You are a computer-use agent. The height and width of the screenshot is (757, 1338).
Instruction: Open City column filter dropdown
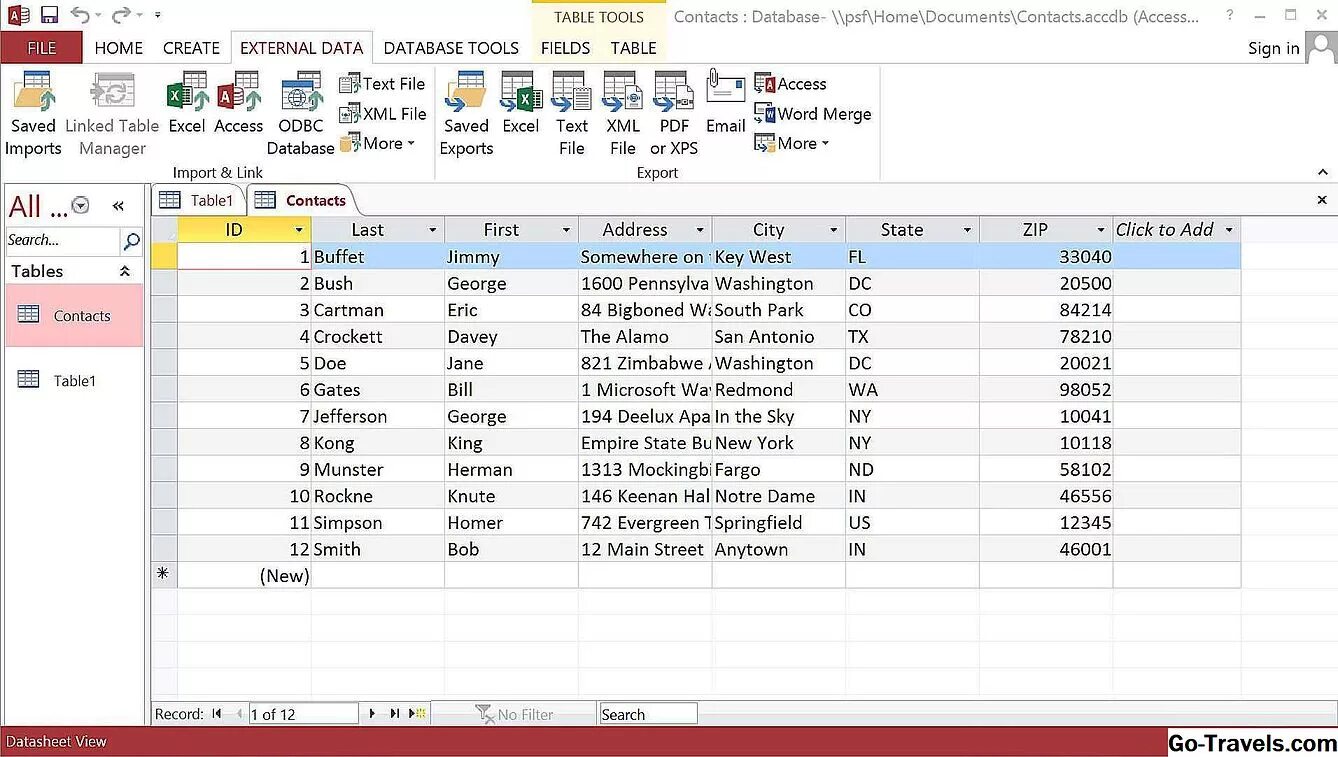[x=833, y=230]
